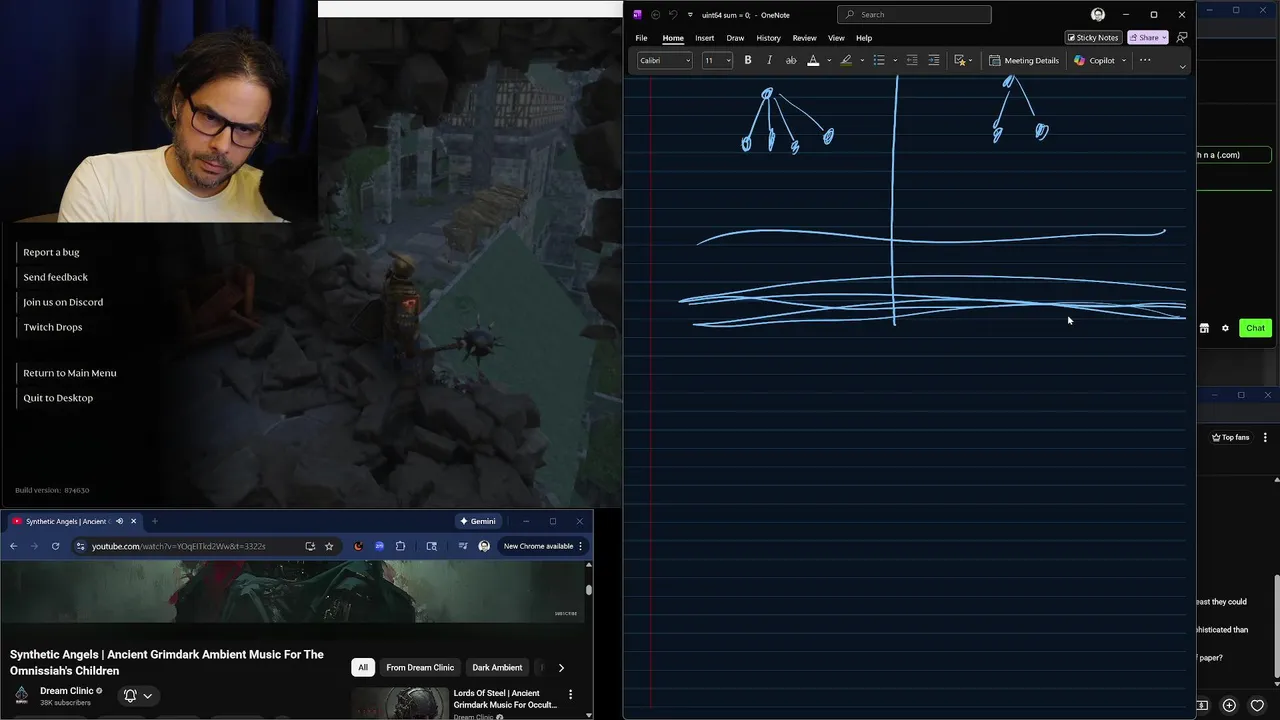
Task: Click the Share button
Action: tap(1148, 37)
